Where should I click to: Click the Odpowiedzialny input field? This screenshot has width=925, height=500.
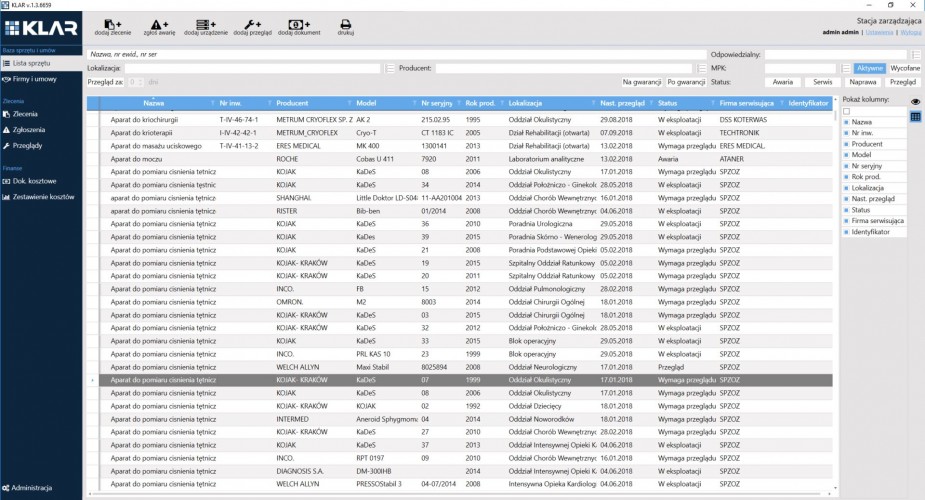pyautogui.click(x=838, y=54)
